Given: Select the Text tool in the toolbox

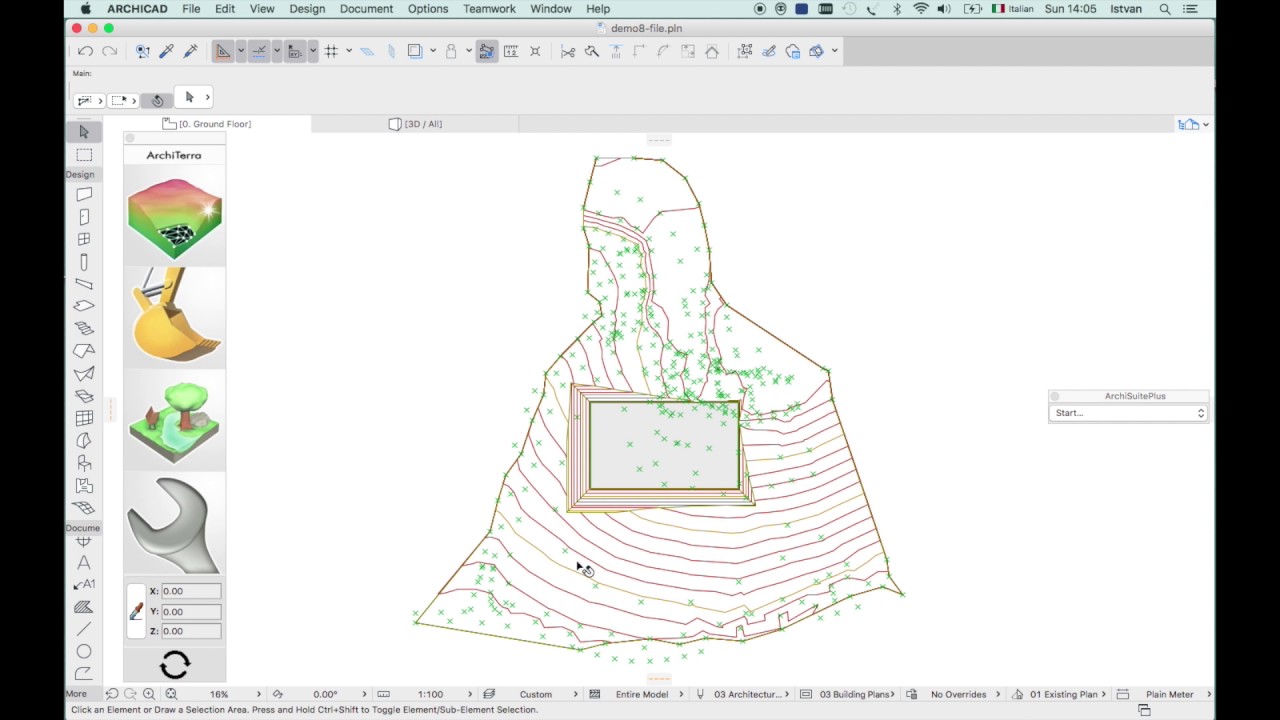Looking at the screenshot, I should pos(84,563).
